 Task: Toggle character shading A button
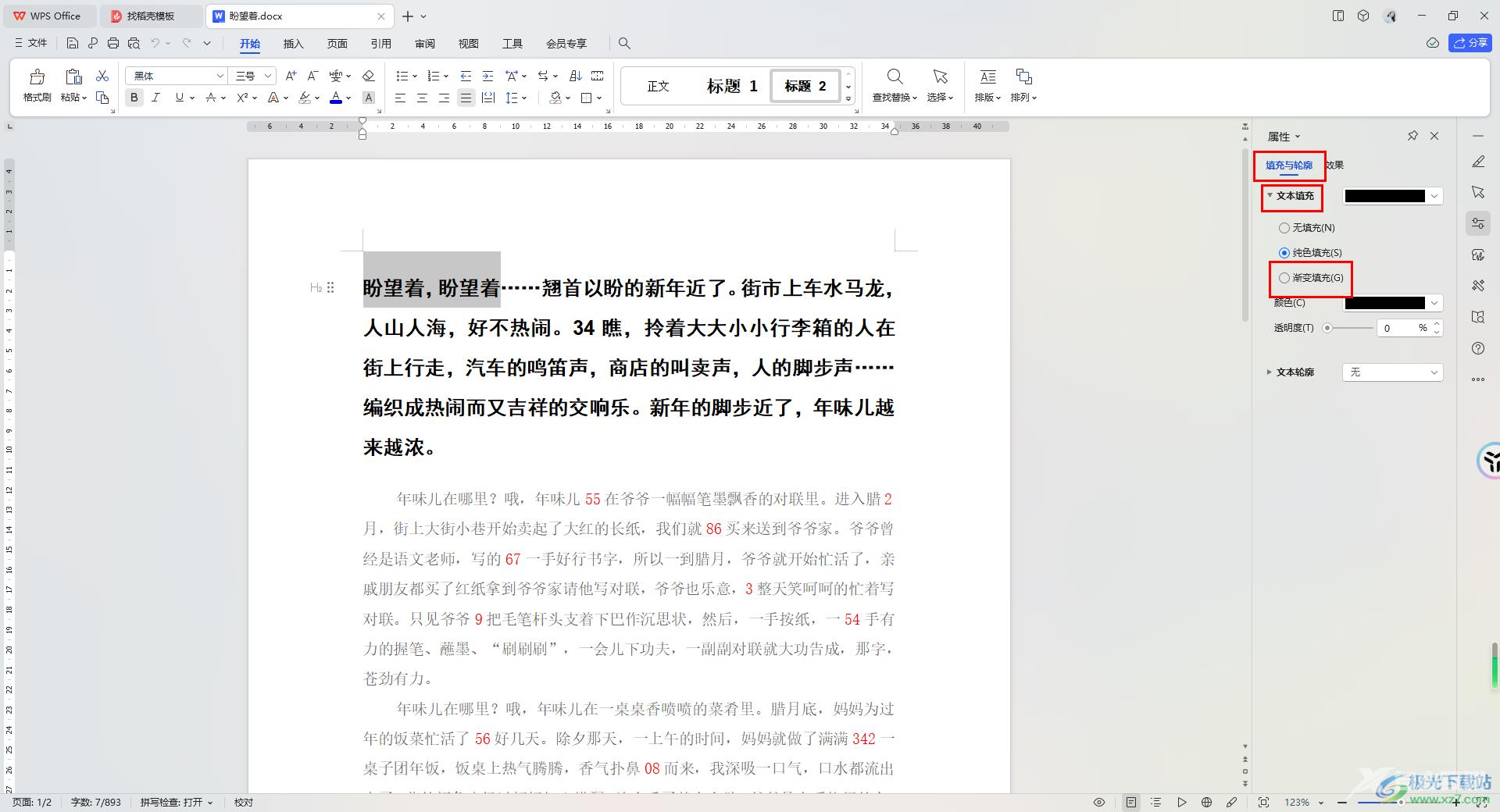[x=369, y=98]
